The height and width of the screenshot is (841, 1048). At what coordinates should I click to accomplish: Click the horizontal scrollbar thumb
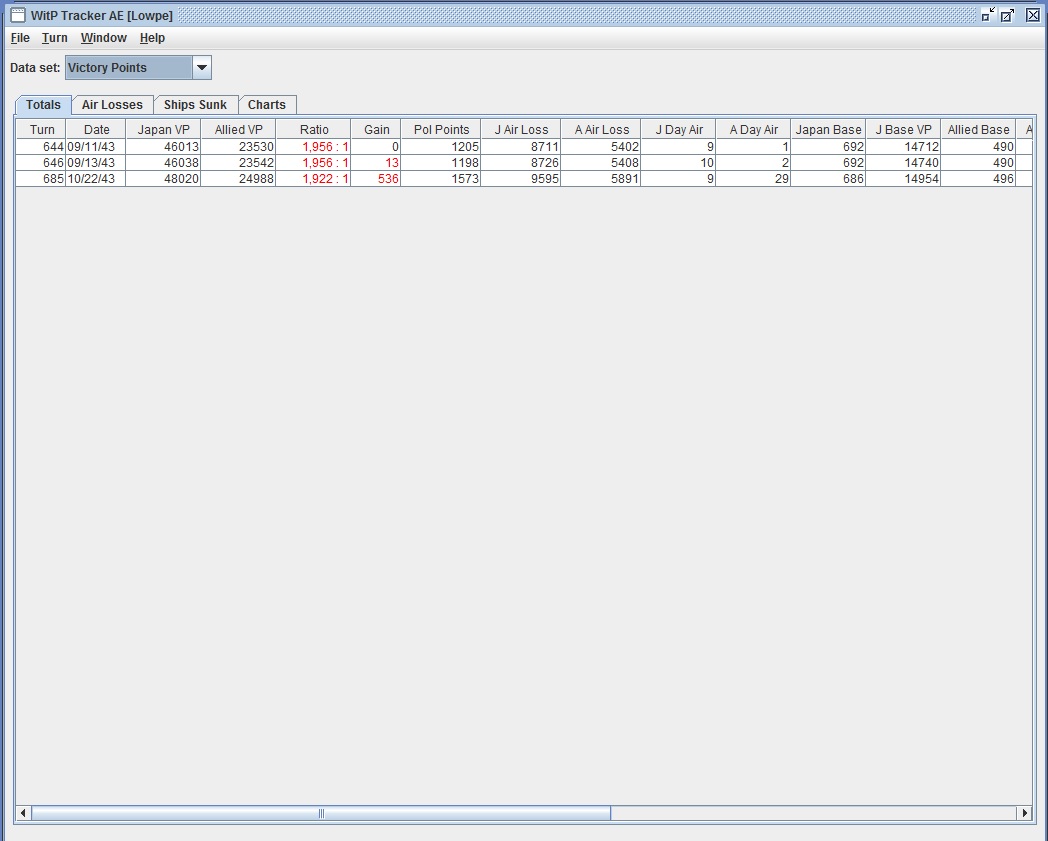click(x=321, y=813)
